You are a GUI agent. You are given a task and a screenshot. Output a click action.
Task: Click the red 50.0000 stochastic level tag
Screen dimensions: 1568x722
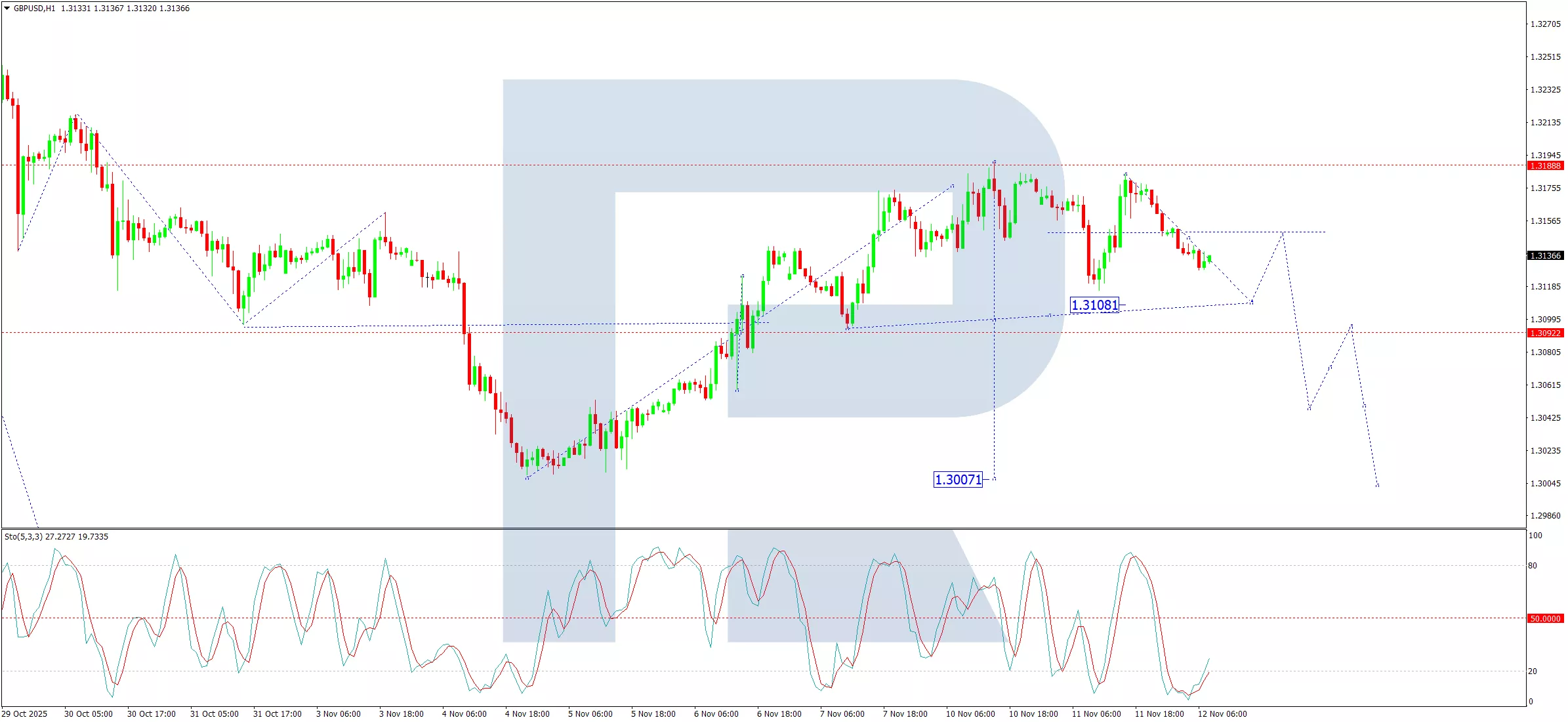point(1545,619)
